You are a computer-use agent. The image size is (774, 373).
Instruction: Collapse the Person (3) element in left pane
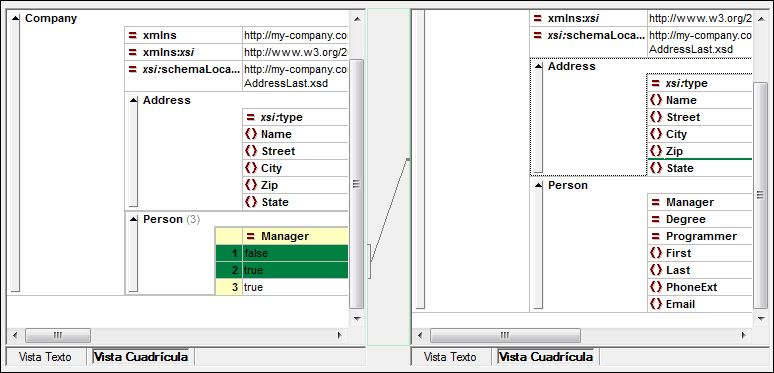point(133,220)
